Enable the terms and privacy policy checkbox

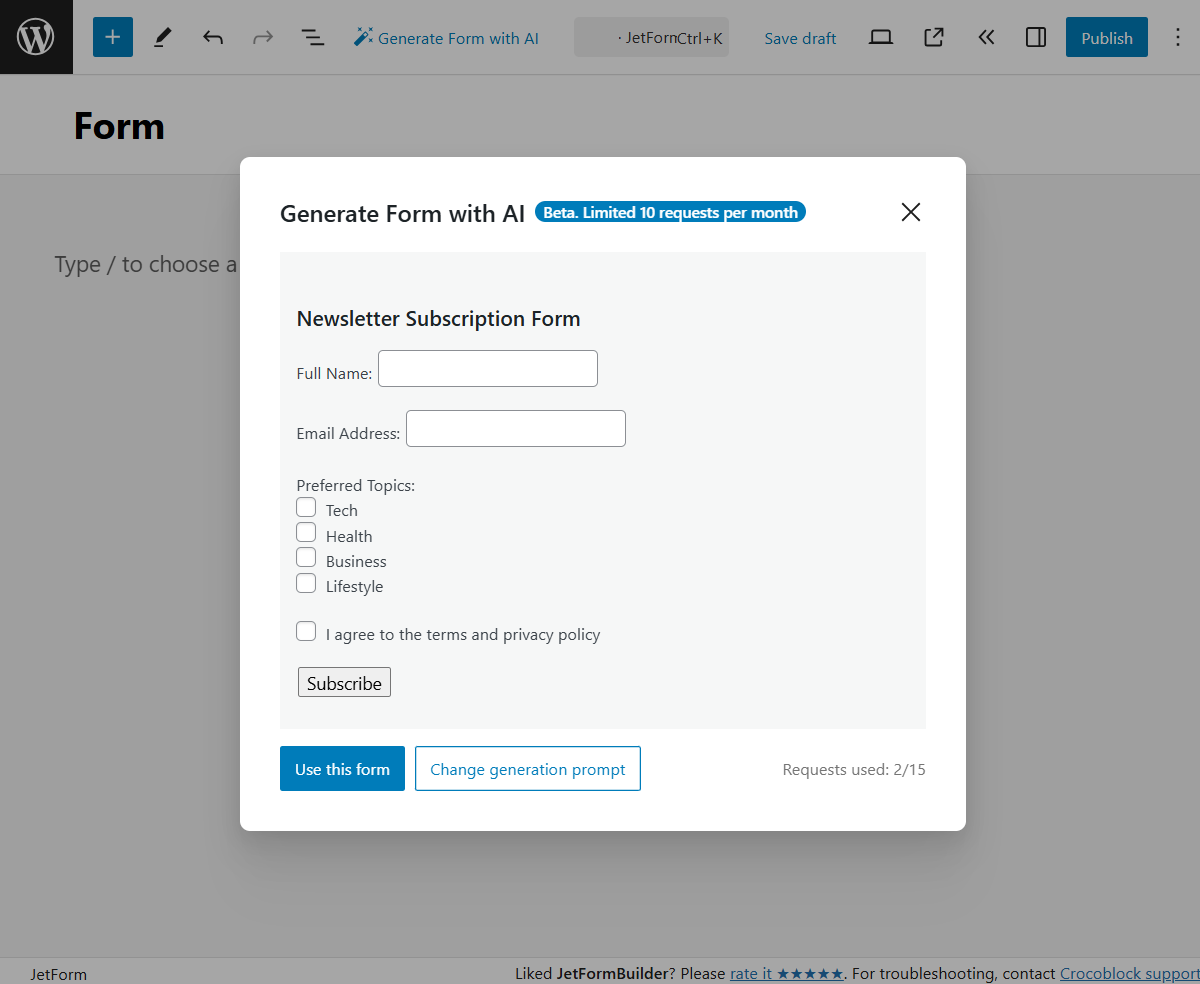point(306,631)
